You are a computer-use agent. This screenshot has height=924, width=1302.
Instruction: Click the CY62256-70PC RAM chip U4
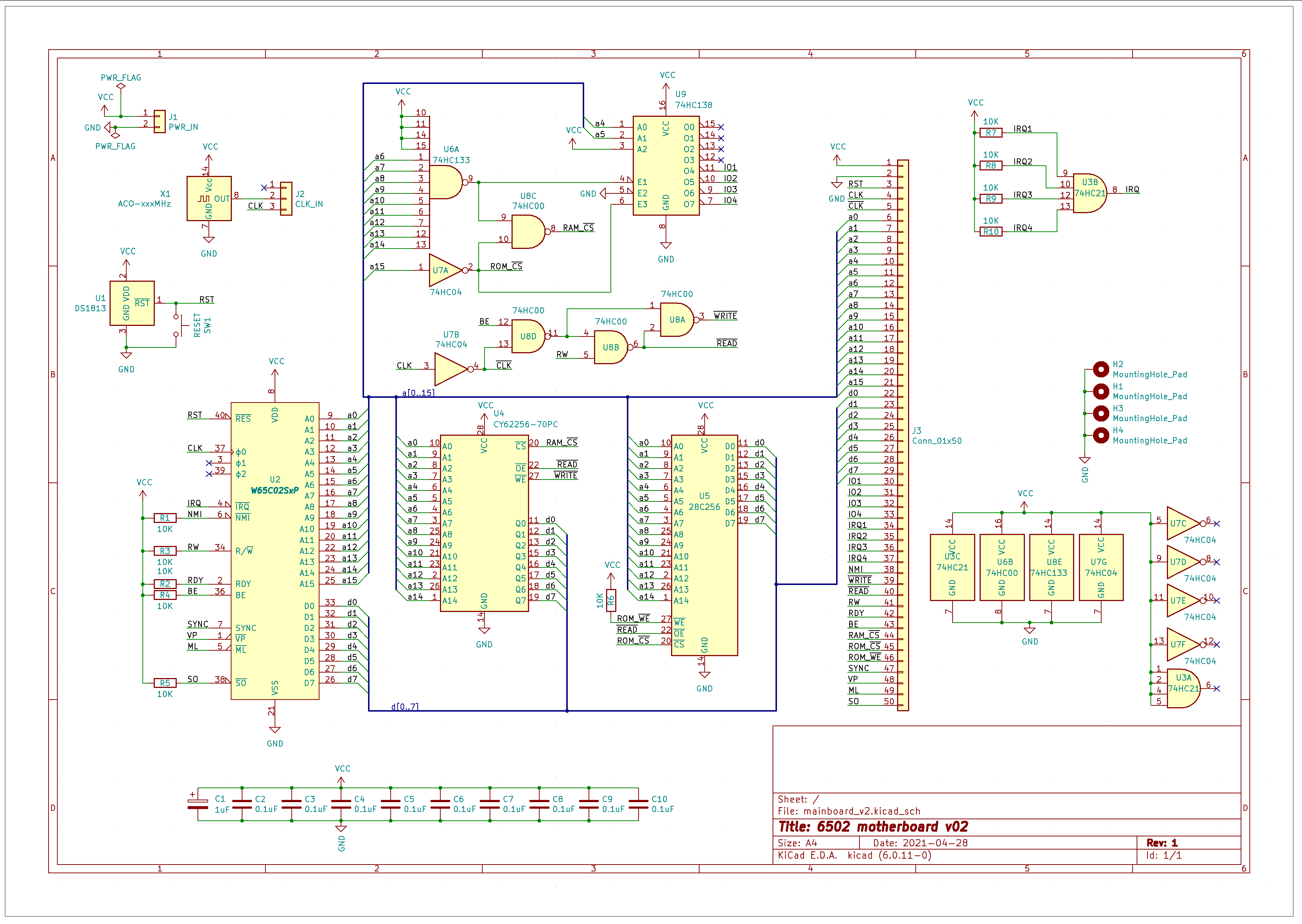pyautogui.click(x=484, y=523)
